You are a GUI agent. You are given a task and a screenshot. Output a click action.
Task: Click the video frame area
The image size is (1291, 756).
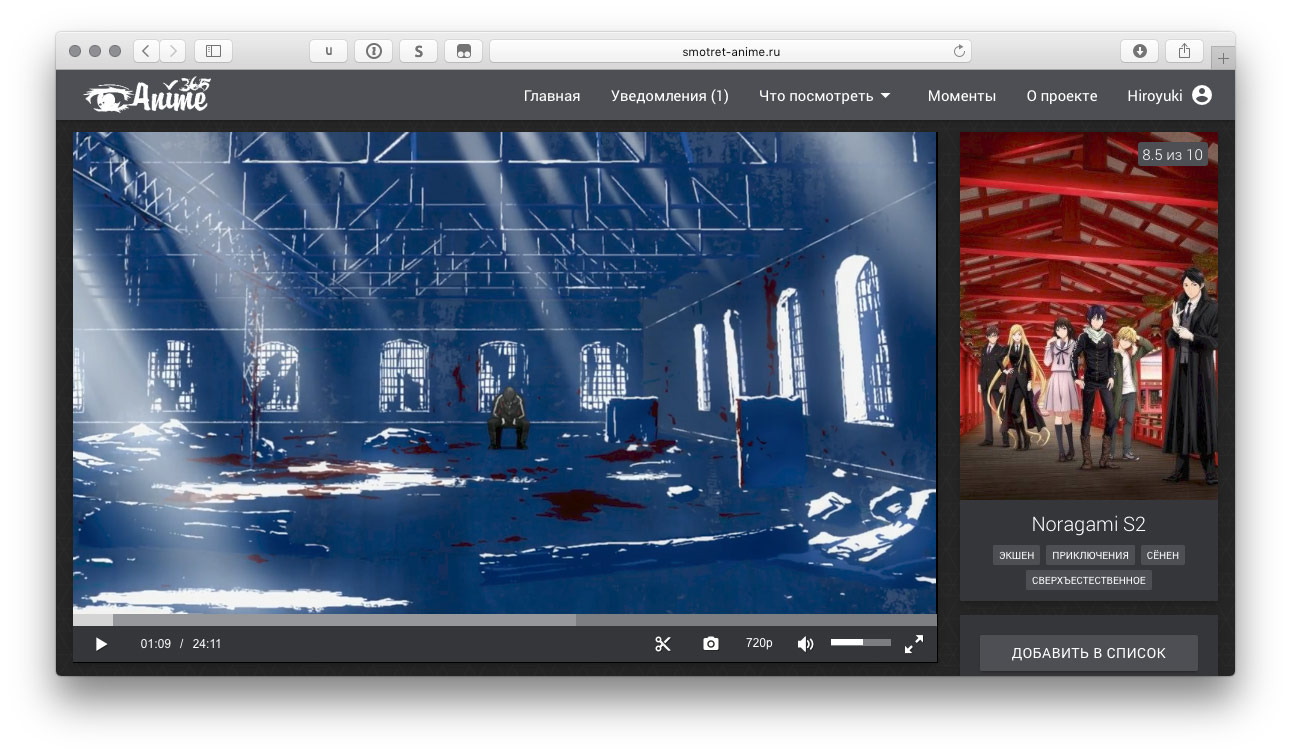505,372
